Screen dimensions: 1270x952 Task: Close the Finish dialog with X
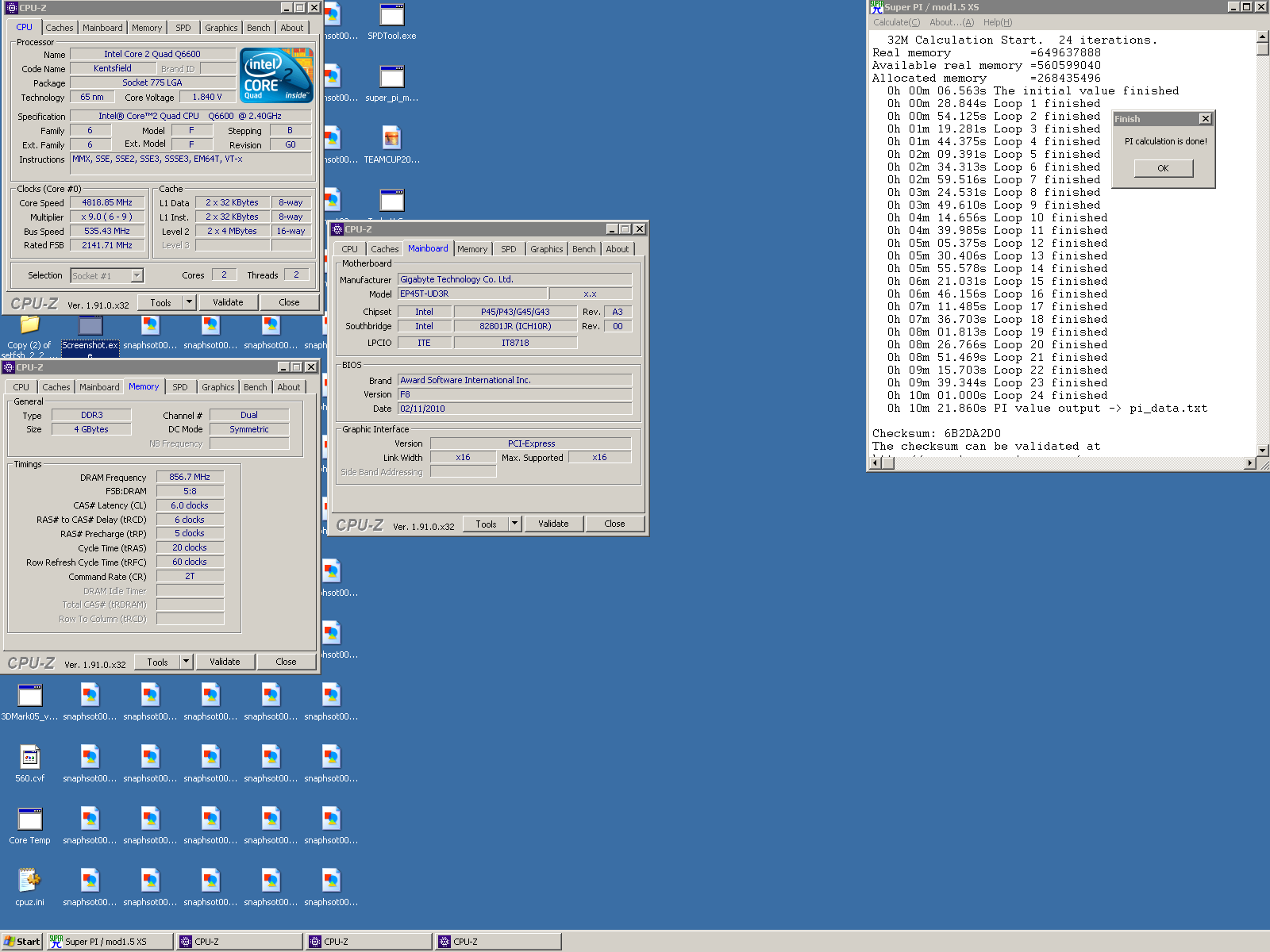(x=1205, y=118)
